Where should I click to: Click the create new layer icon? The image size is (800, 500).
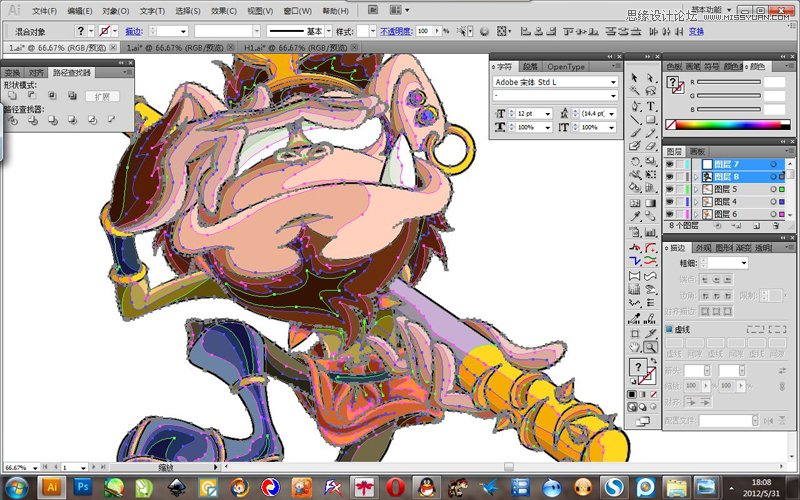coord(757,226)
